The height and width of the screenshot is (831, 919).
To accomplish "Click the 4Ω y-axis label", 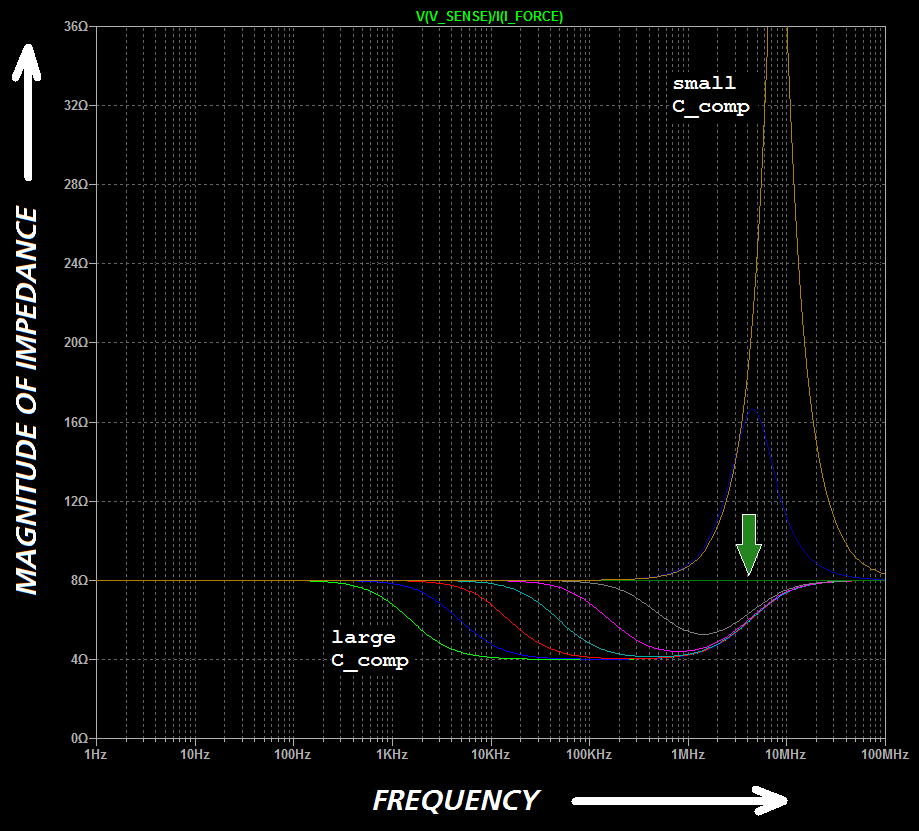I will (80, 659).
